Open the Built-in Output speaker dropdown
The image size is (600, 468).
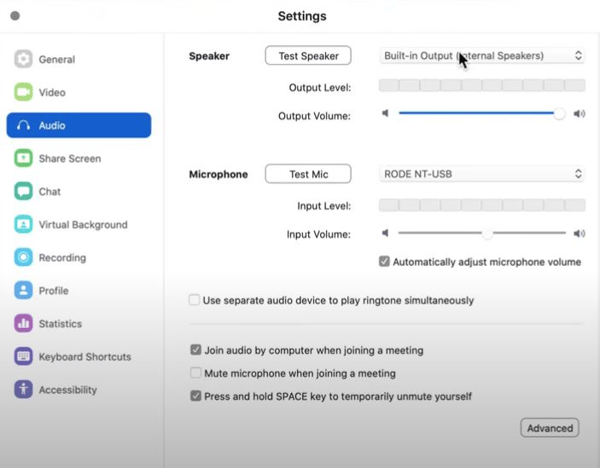point(482,56)
